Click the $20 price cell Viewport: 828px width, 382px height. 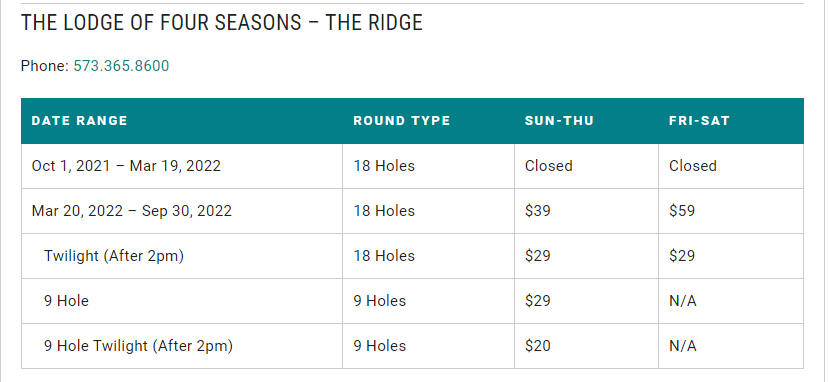tap(586, 346)
